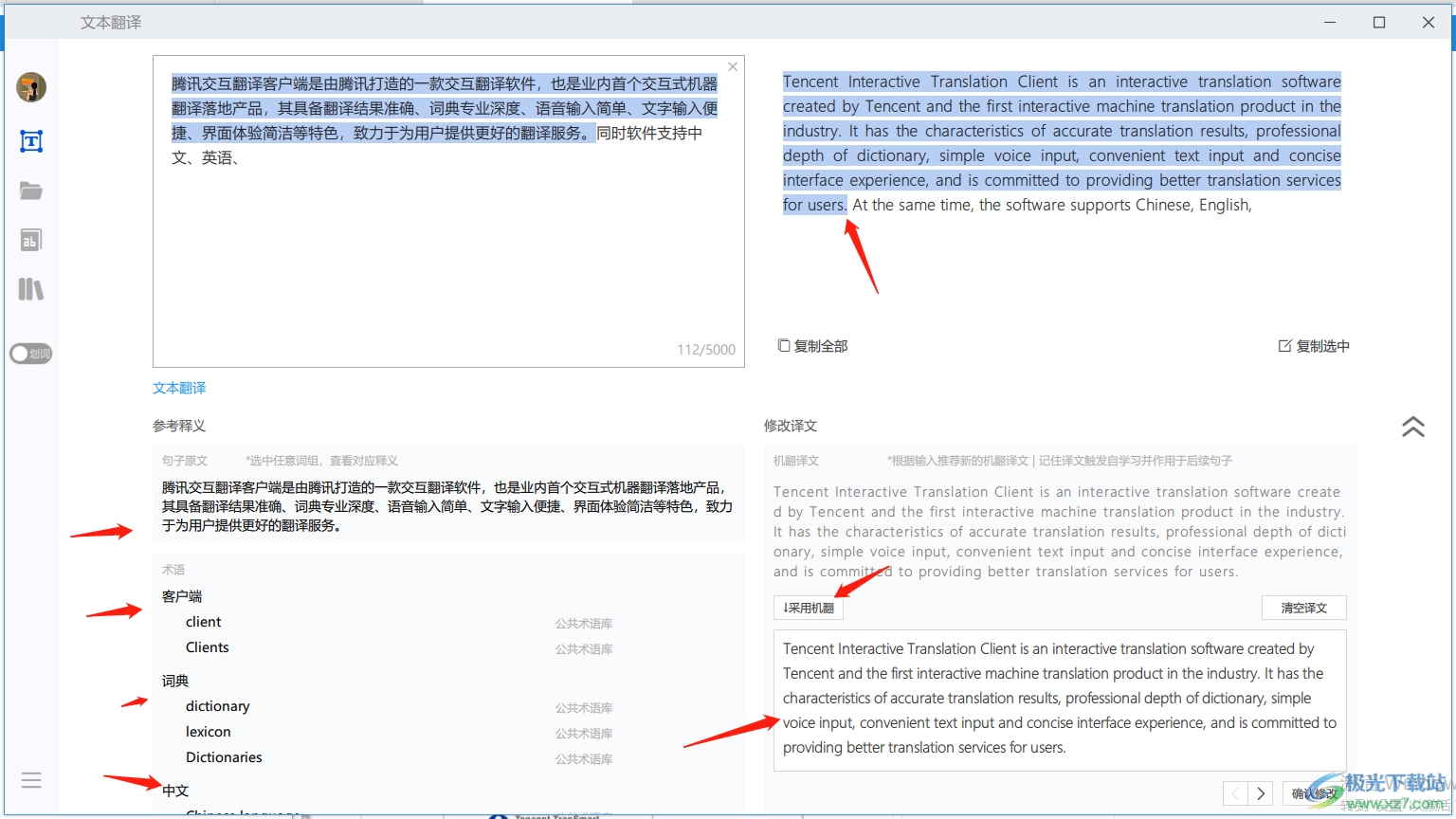Select the term 'Clients' in the glossary
Image resolution: width=1456 pixels, height=819 pixels.
point(207,647)
